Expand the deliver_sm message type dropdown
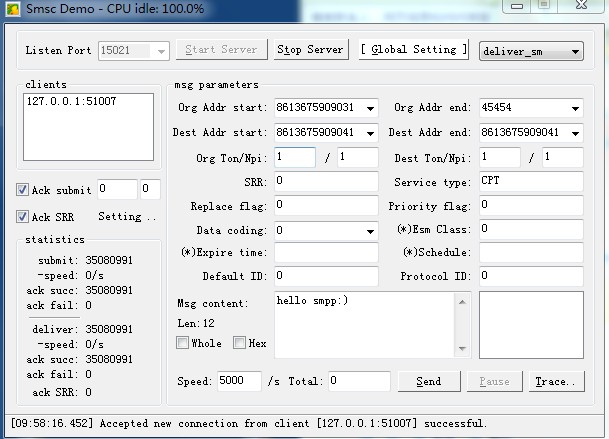609x439 pixels. [x=531, y=51]
